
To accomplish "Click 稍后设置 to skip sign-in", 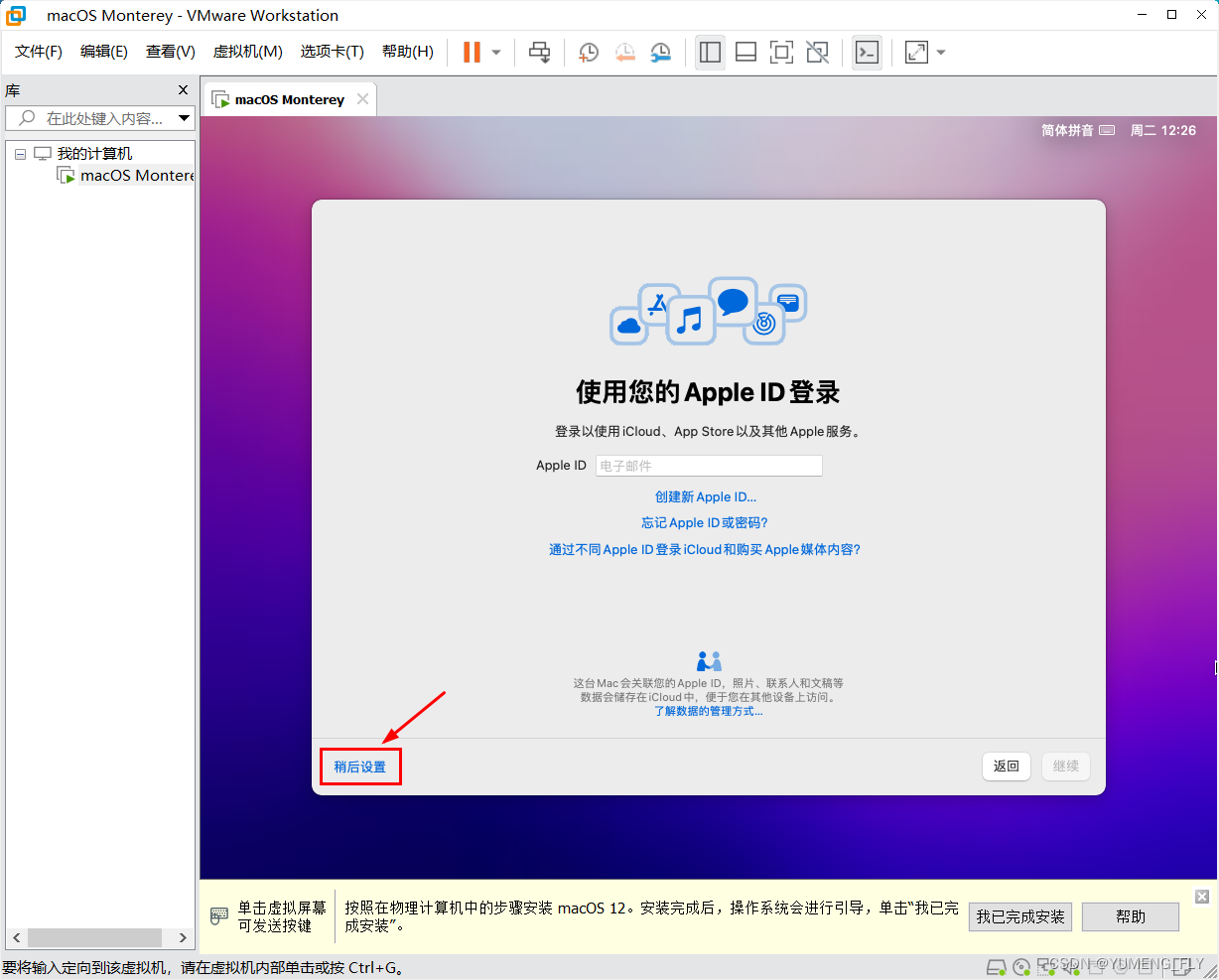I will (360, 767).
